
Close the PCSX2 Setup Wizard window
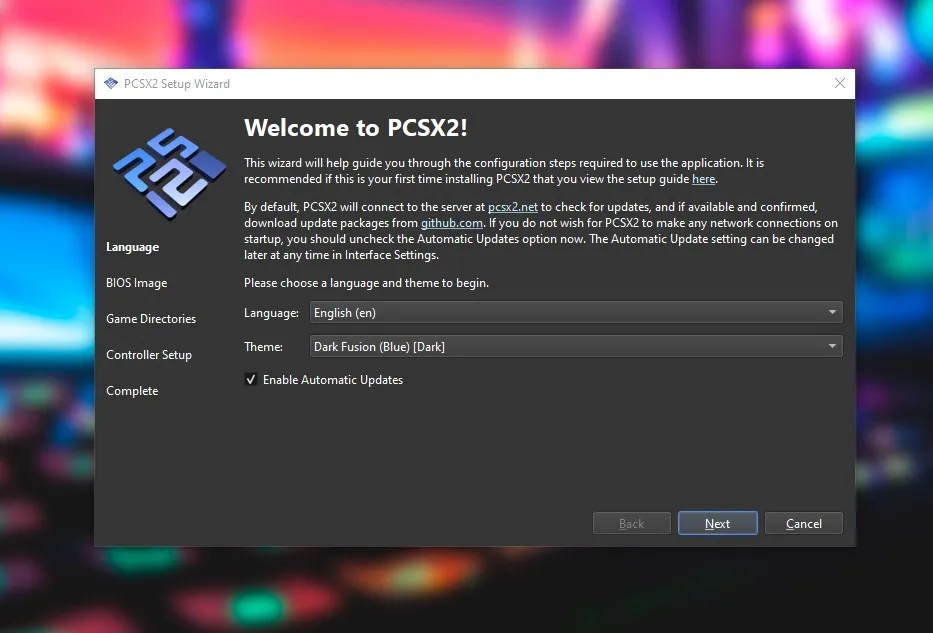click(x=840, y=83)
